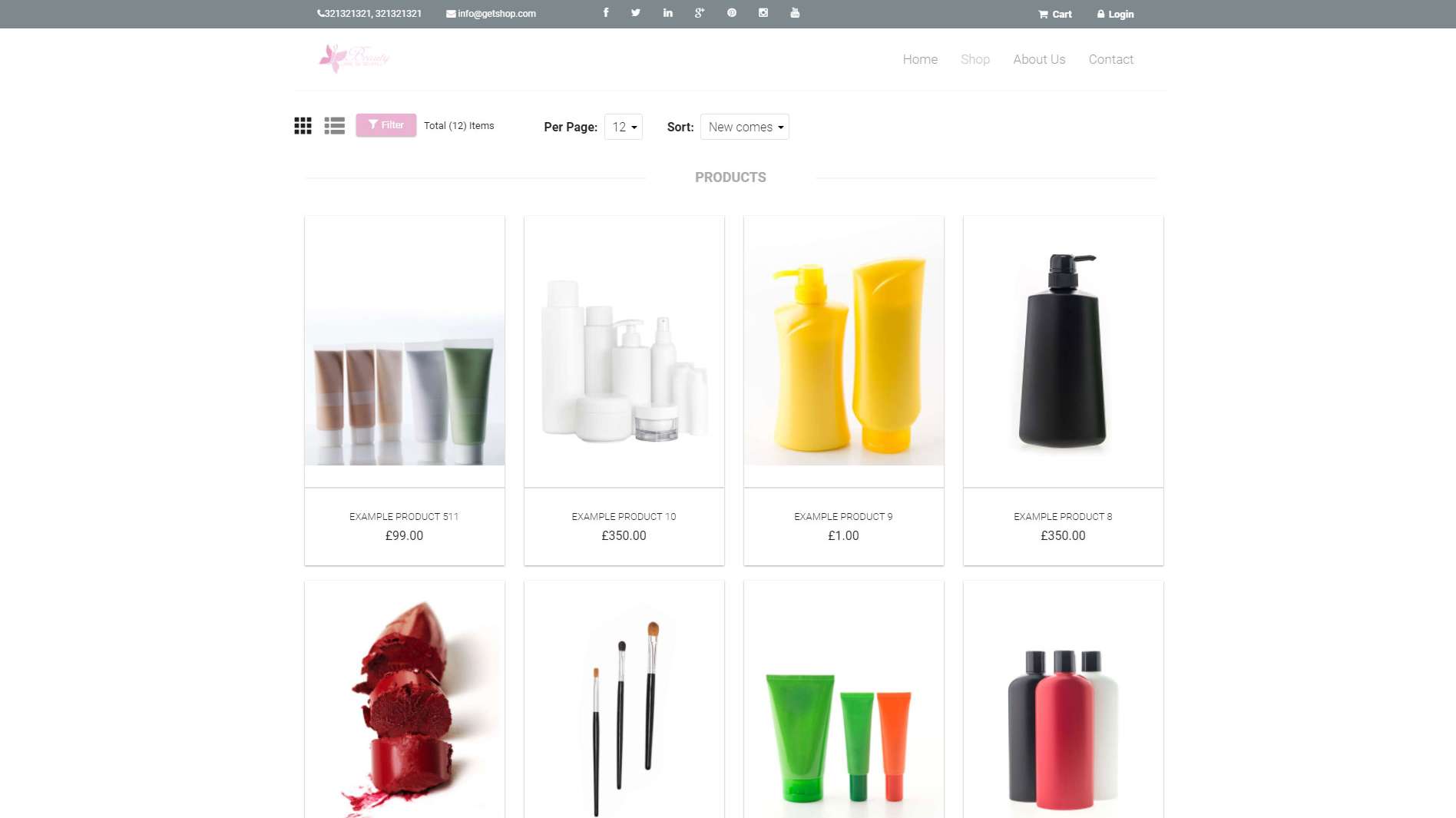Image resolution: width=1456 pixels, height=818 pixels.
Task: Open the Facebook social link
Action: tap(606, 13)
